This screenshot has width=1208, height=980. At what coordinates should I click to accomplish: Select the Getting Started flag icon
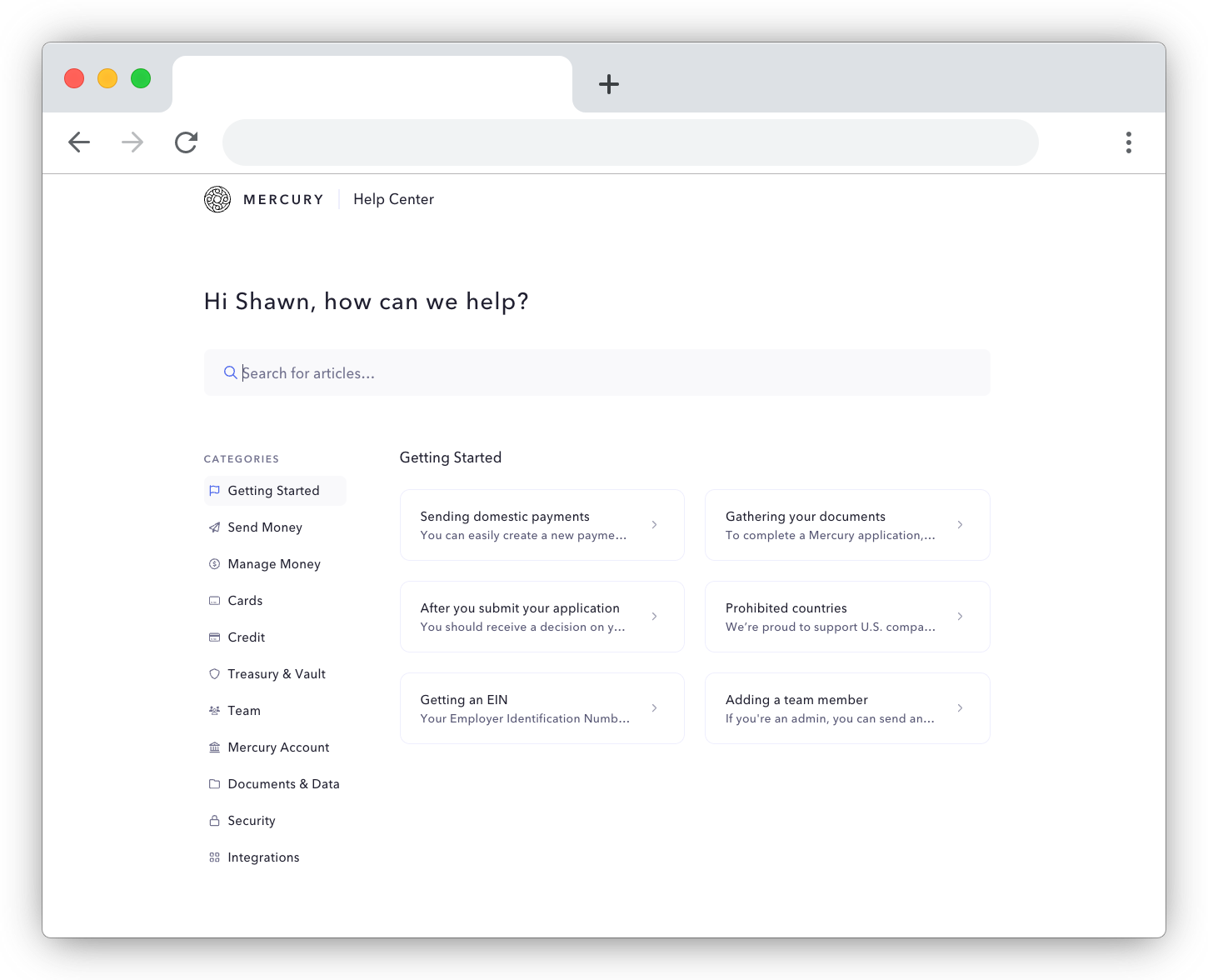(215, 490)
